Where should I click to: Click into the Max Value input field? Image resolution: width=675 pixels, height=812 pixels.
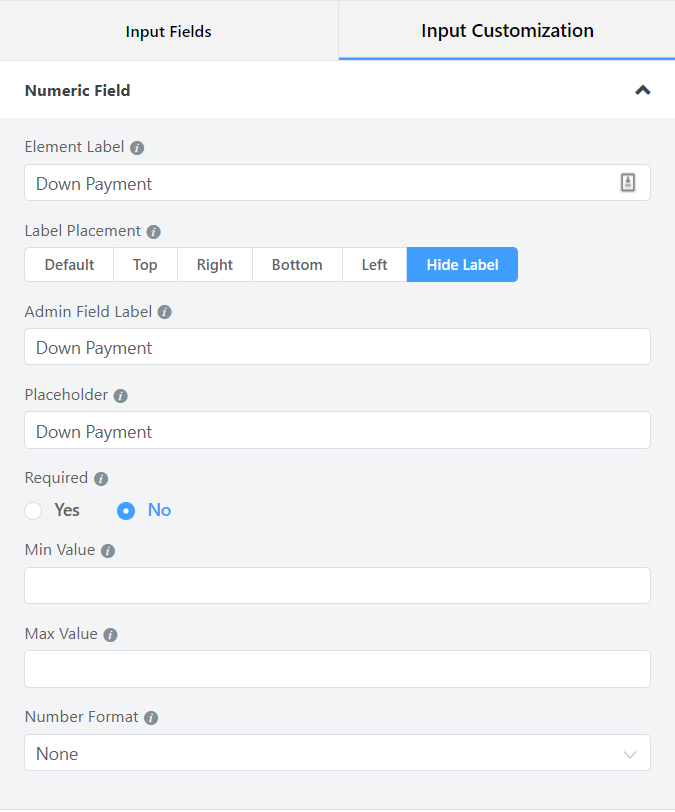337,669
